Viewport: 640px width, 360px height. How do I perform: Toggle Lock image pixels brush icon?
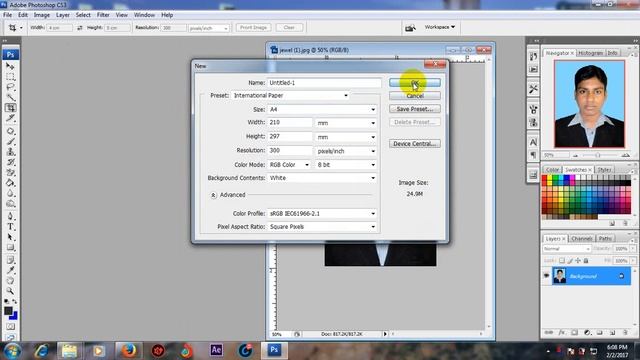click(570, 260)
